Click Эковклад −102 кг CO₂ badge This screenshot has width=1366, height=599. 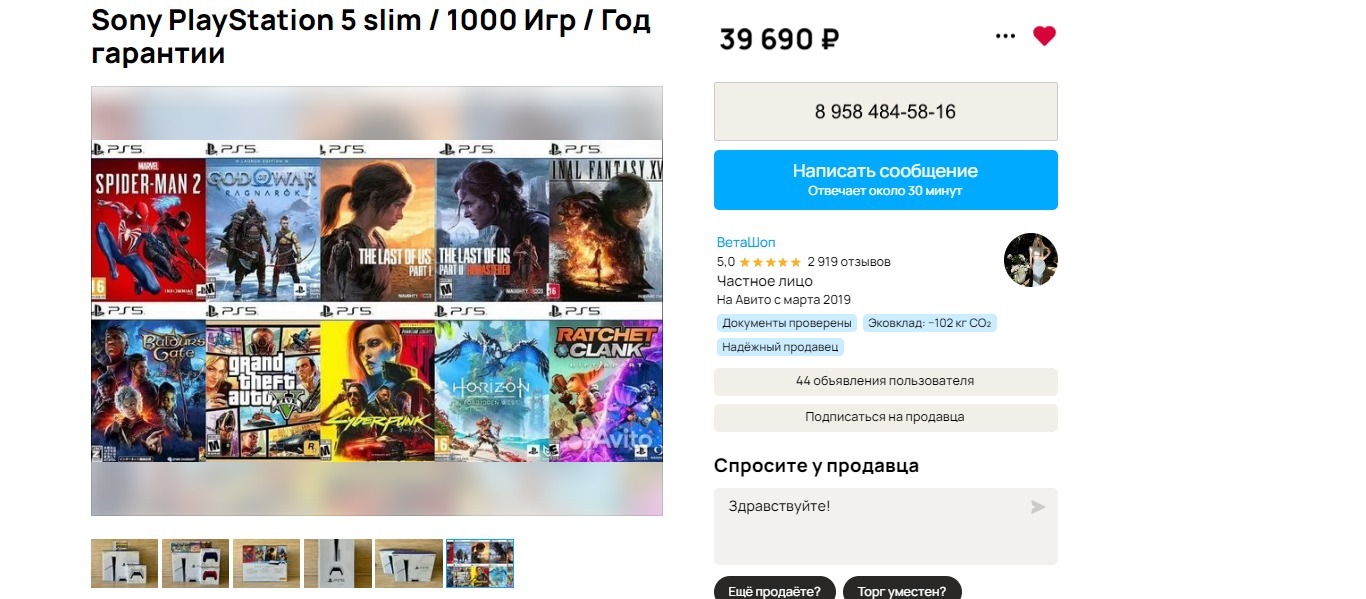point(929,323)
